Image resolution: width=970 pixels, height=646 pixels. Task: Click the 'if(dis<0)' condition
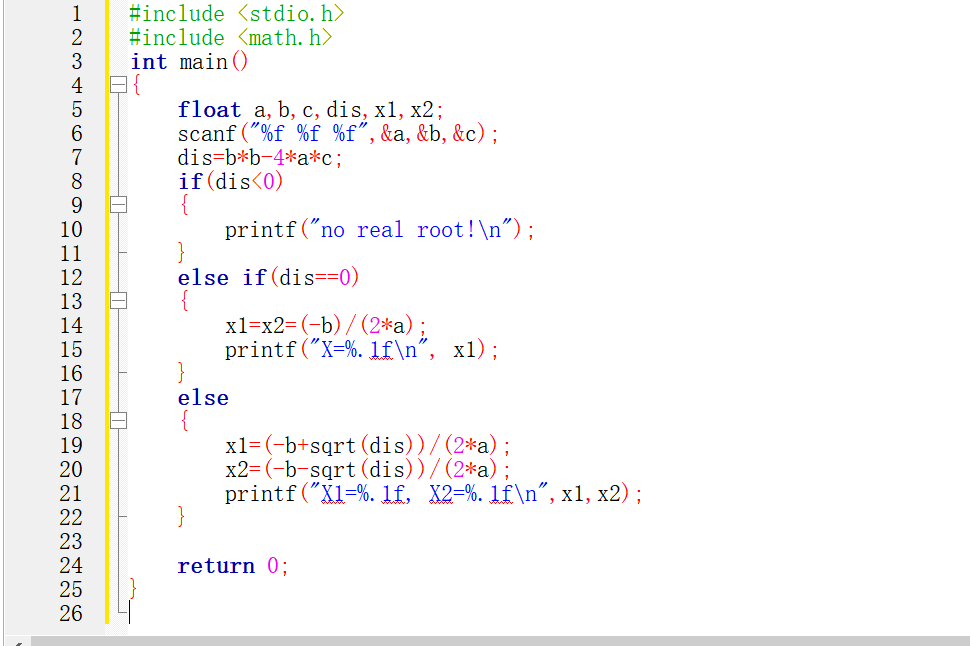[x=230, y=181]
